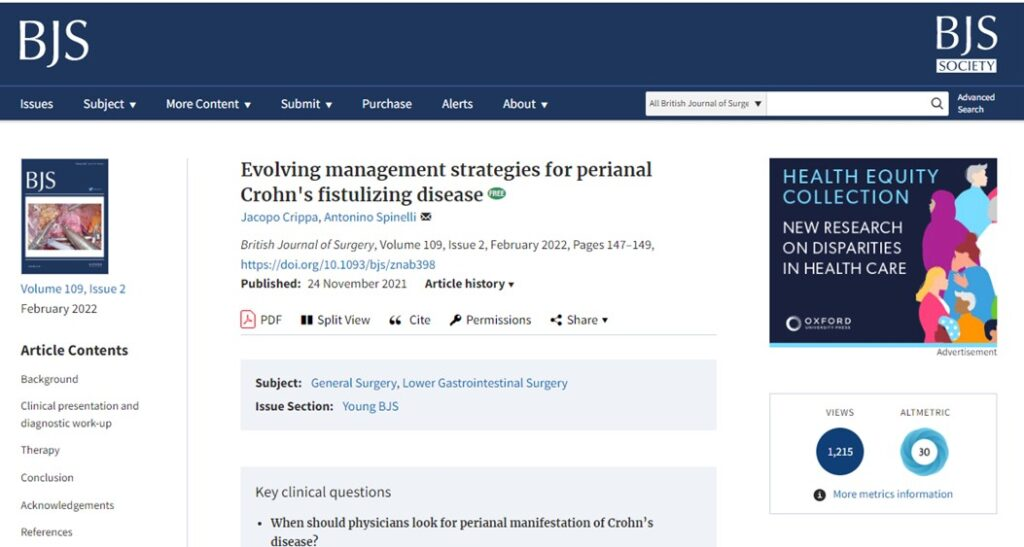Screen dimensions: 1024x547
Task: Click the BJS logo top left
Action: [x=54, y=41]
